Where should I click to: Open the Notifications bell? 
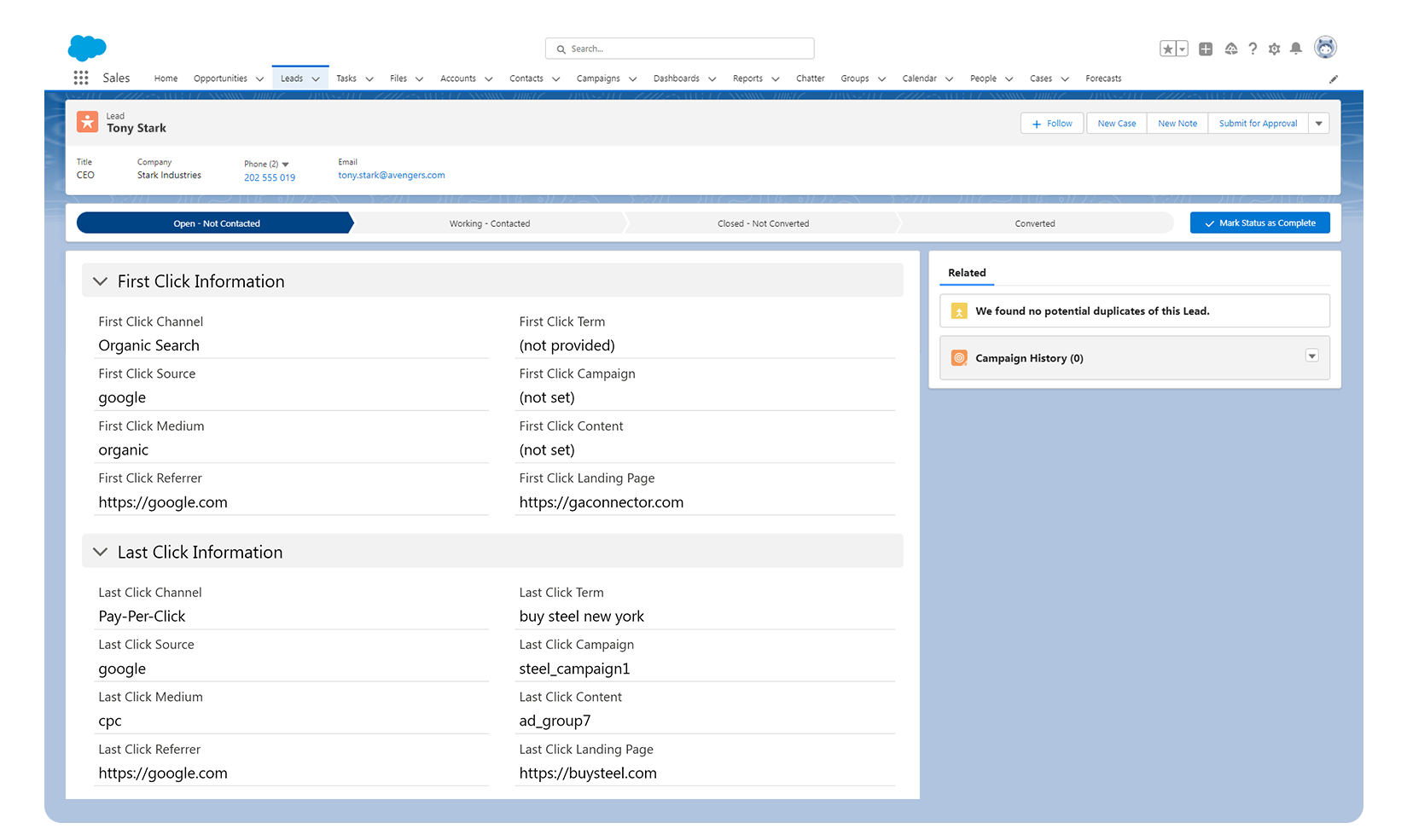click(1296, 49)
